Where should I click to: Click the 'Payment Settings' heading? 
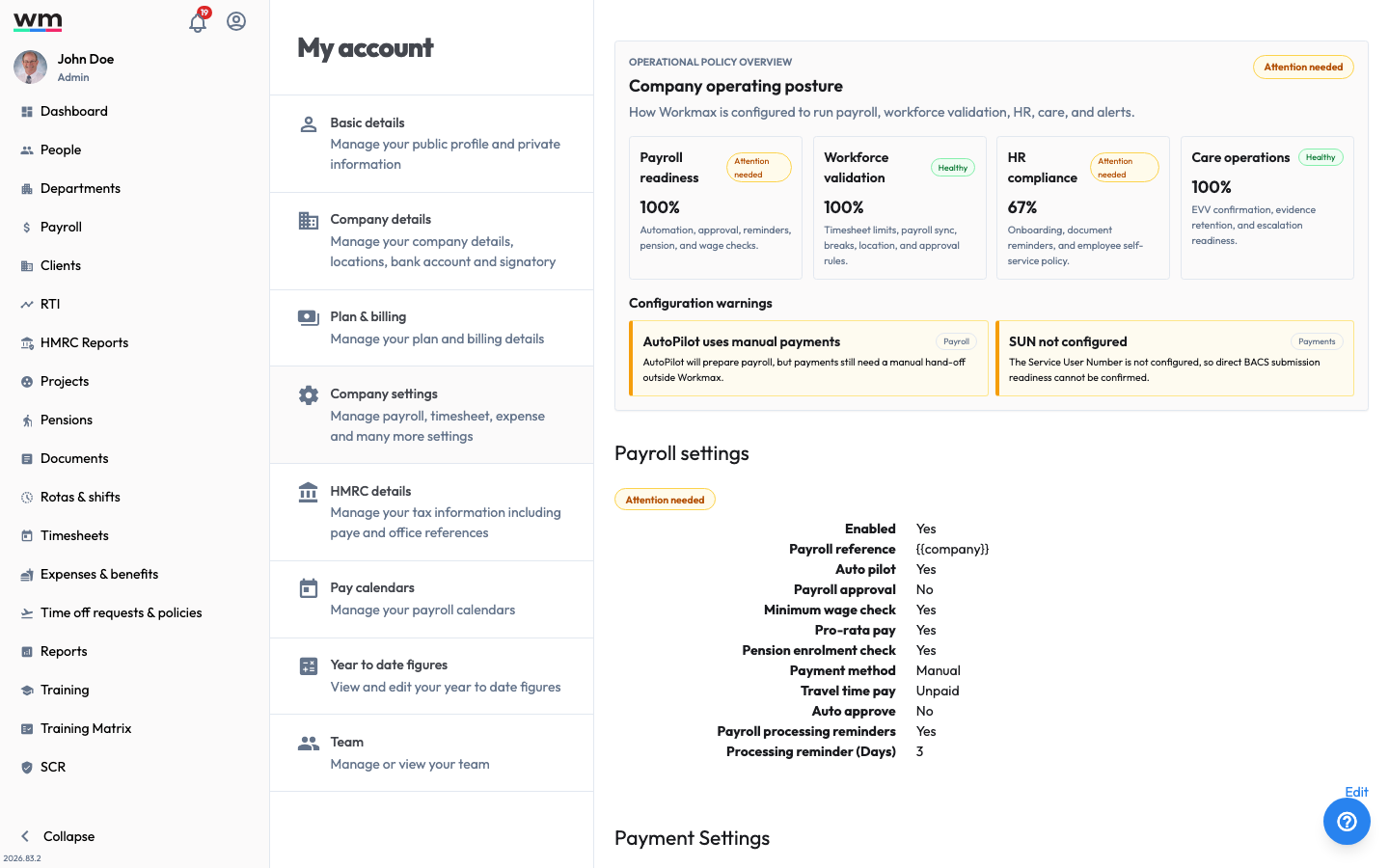pos(692,838)
